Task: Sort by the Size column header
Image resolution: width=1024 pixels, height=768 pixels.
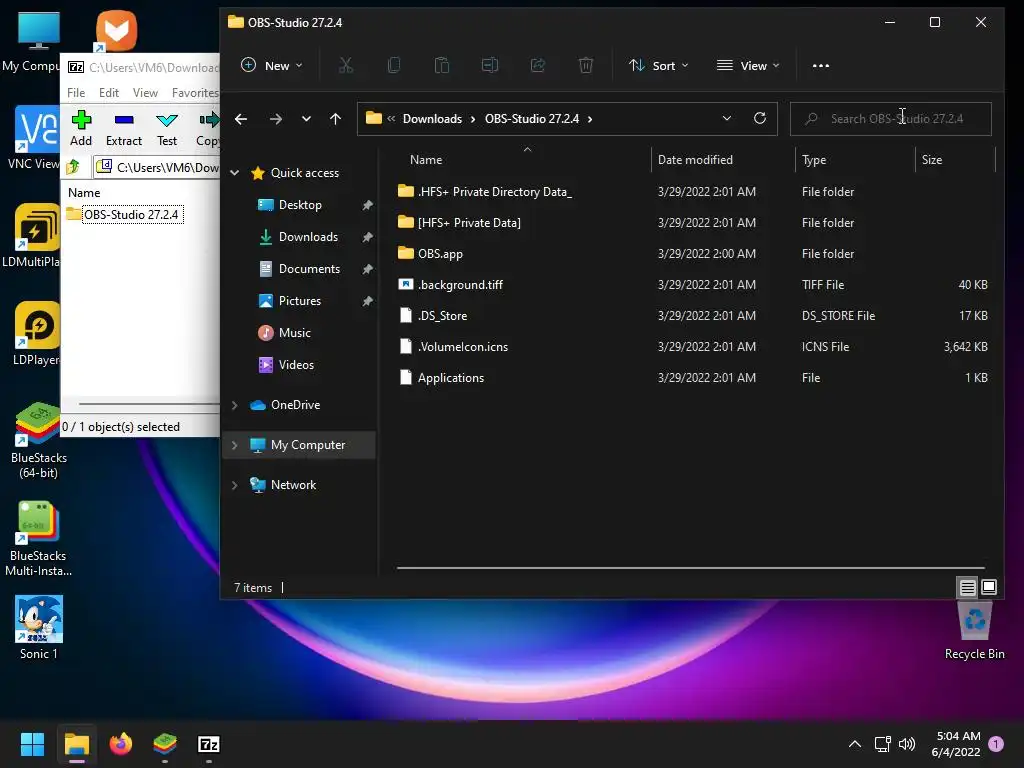Action: [931, 160]
